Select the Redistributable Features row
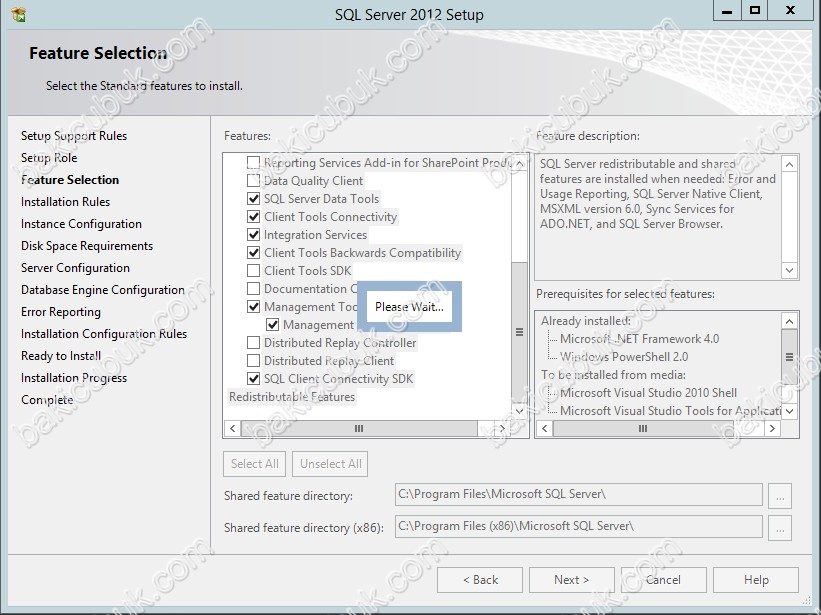This screenshot has width=821, height=615. pyautogui.click(x=292, y=397)
